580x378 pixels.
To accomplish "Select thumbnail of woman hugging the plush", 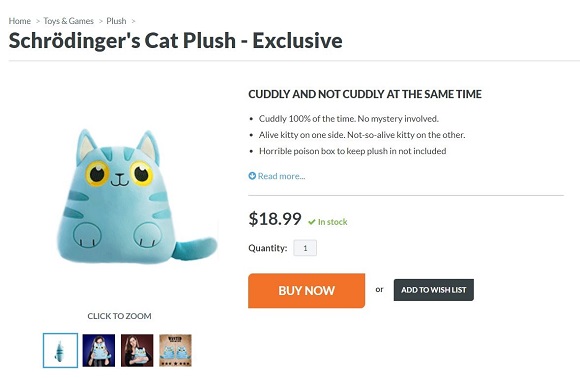I will 137,350.
